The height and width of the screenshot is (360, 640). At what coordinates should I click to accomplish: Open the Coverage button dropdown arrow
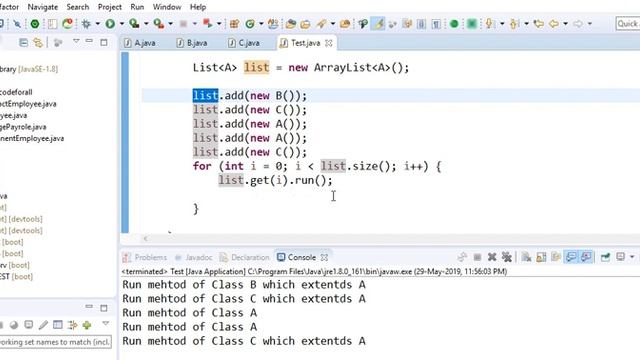146,24
